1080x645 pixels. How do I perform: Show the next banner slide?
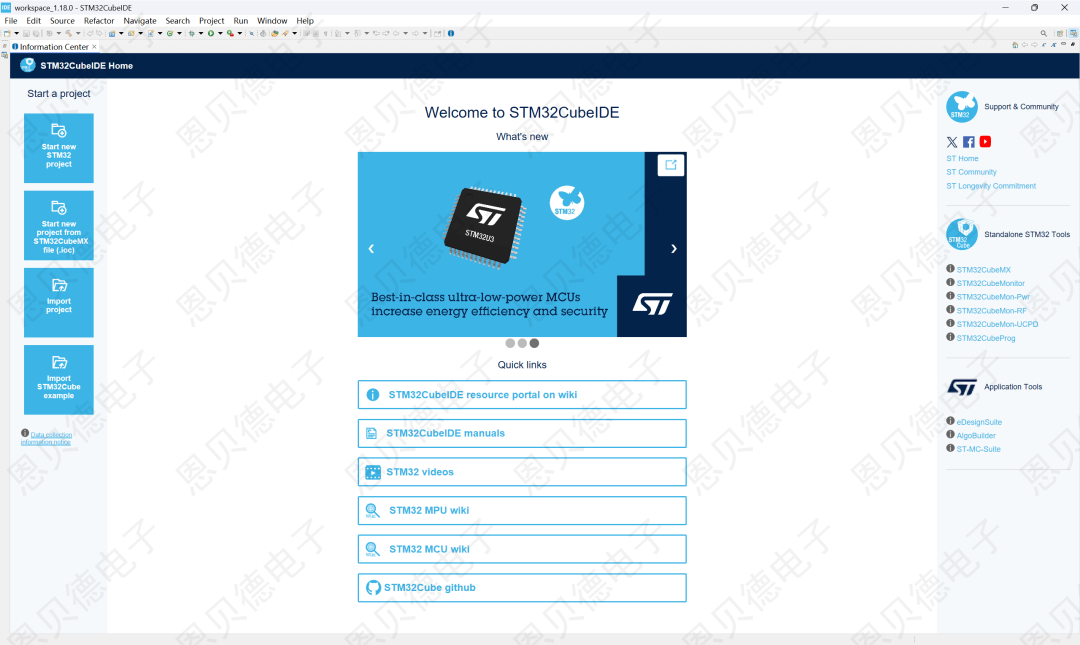tap(674, 249)
